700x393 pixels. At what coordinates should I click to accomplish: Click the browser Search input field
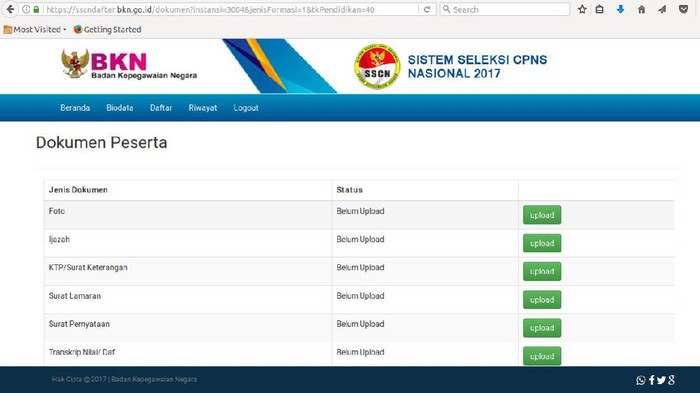click(x=504, y=9)
